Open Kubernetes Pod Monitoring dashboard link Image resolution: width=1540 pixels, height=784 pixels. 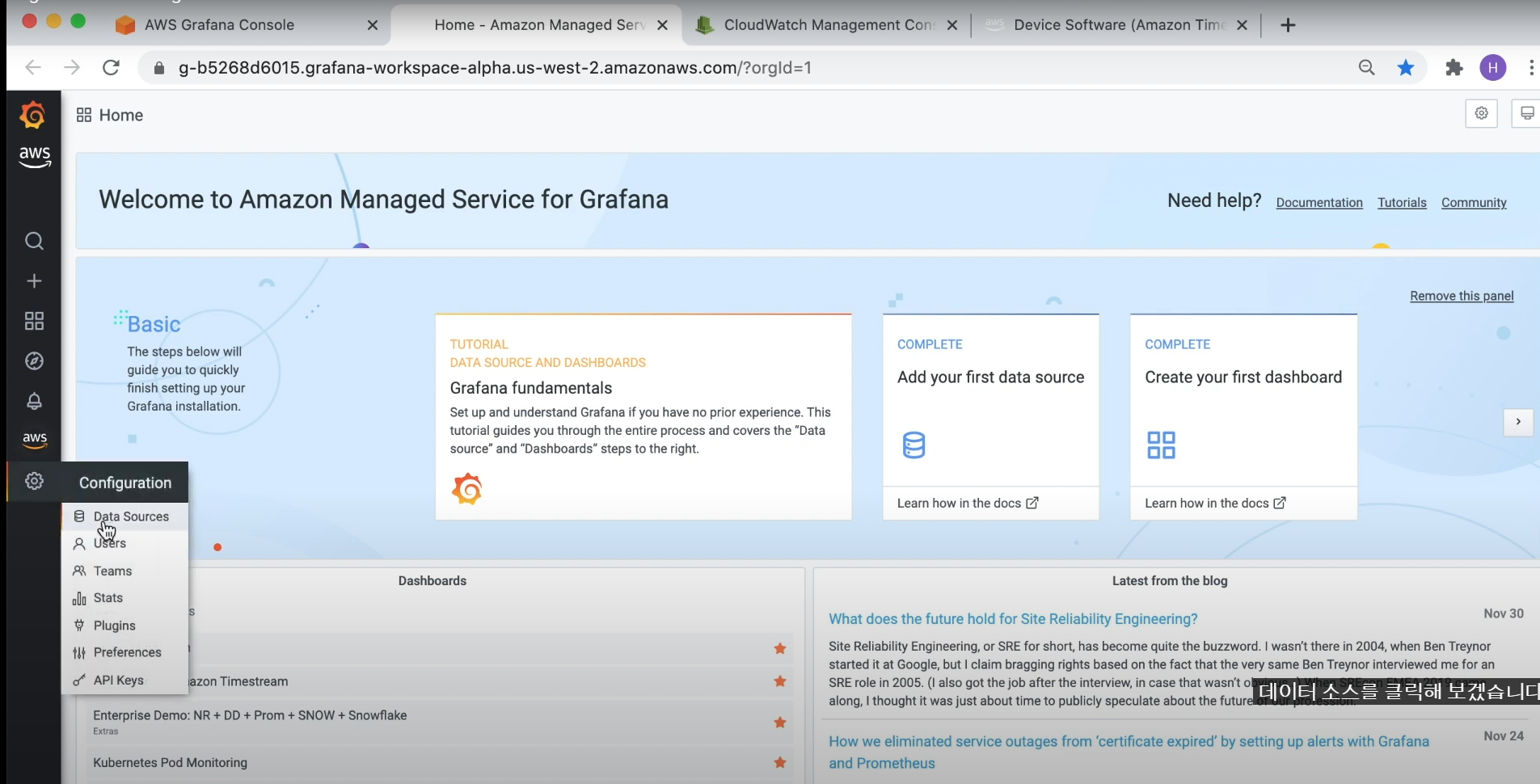[x=170, y=762]
